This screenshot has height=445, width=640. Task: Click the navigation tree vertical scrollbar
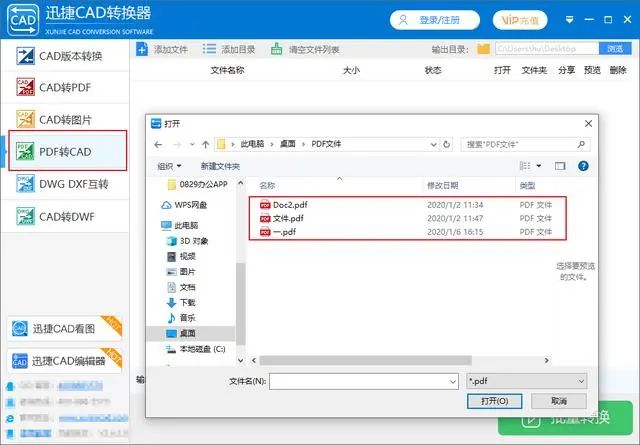click(241, 303)
